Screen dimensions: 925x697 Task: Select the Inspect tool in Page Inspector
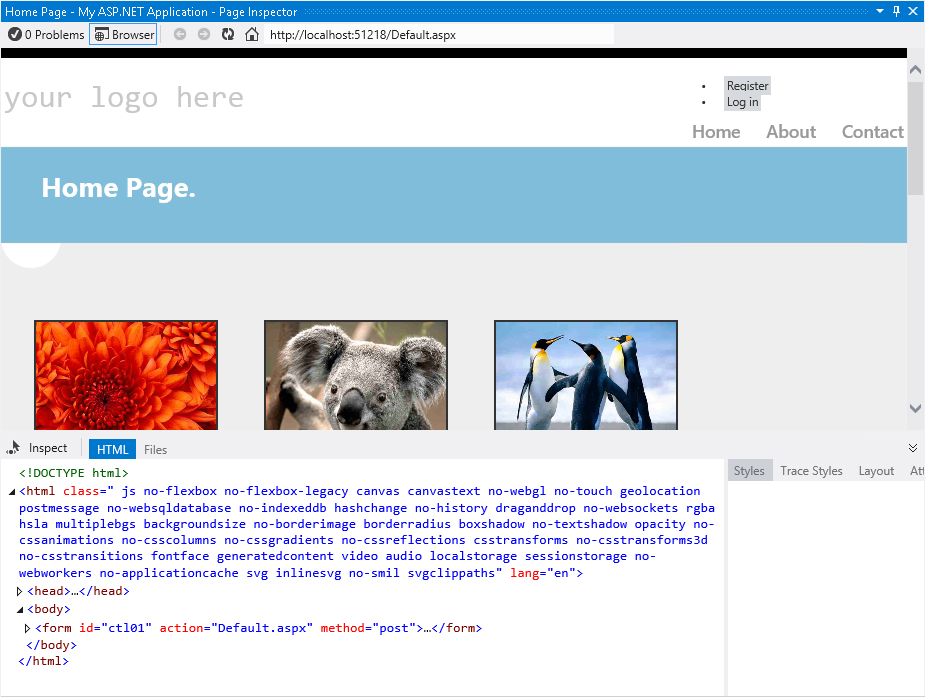point(40,448)
